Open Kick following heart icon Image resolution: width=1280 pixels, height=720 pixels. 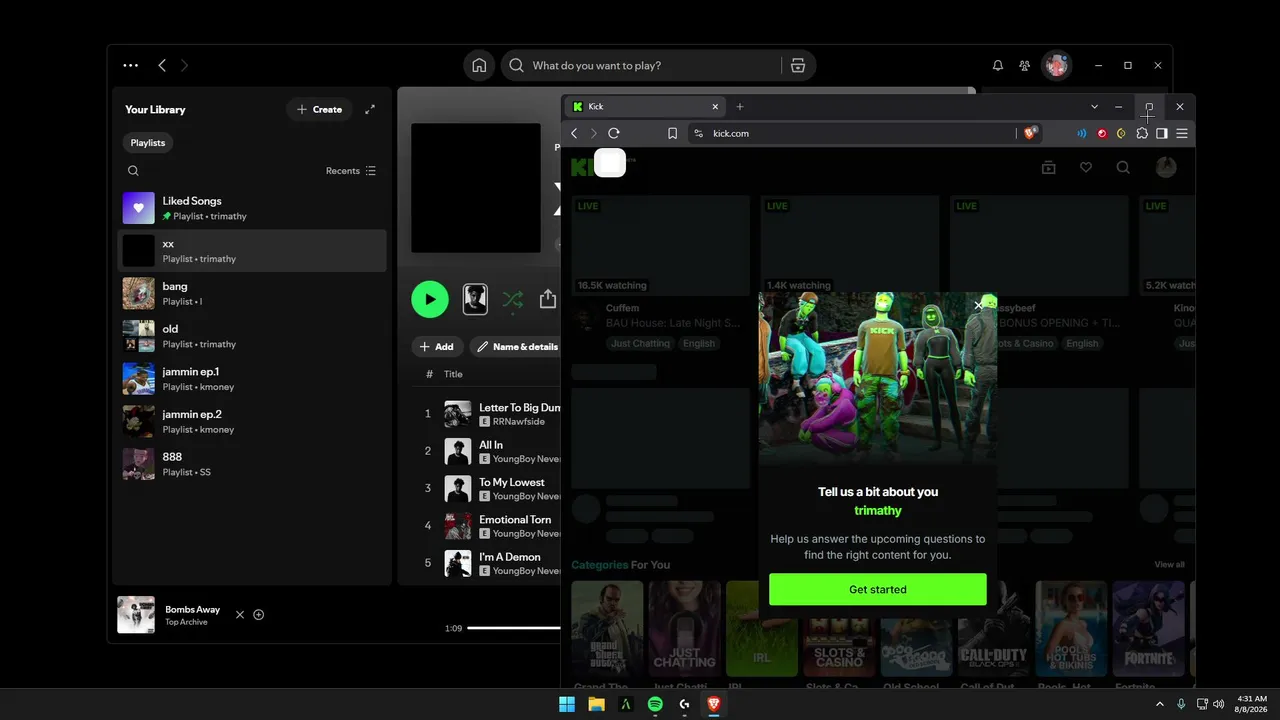(1086, 168)
